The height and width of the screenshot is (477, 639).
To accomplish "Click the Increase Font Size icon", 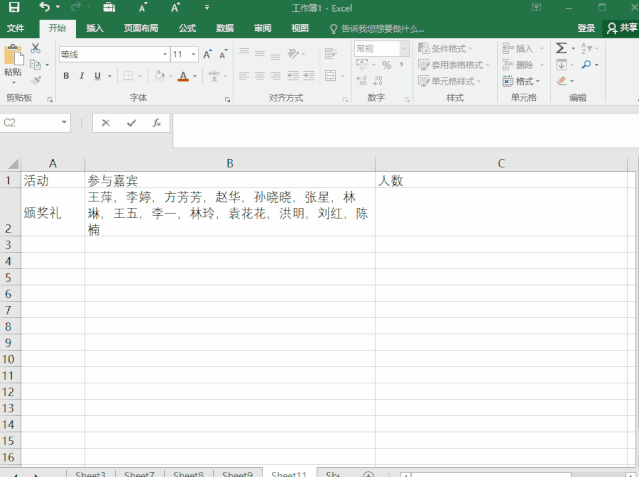I will click(208, 54).
